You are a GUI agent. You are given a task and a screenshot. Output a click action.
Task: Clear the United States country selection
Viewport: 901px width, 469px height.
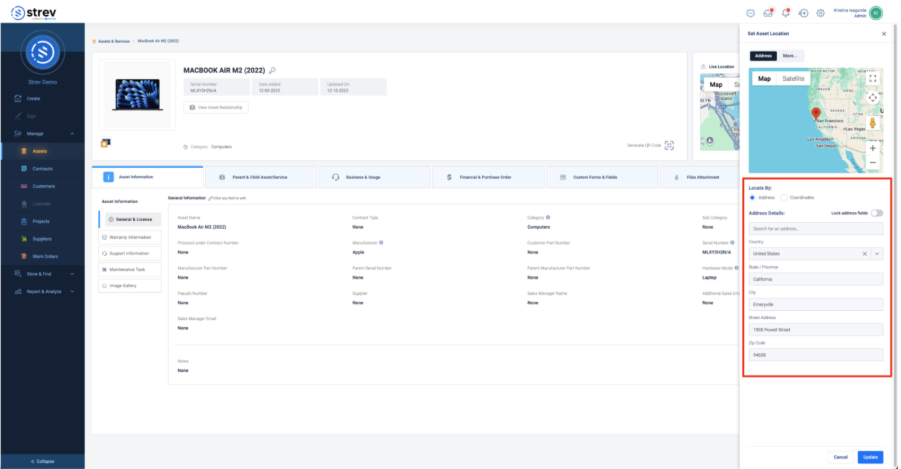[x=865, y=254]
